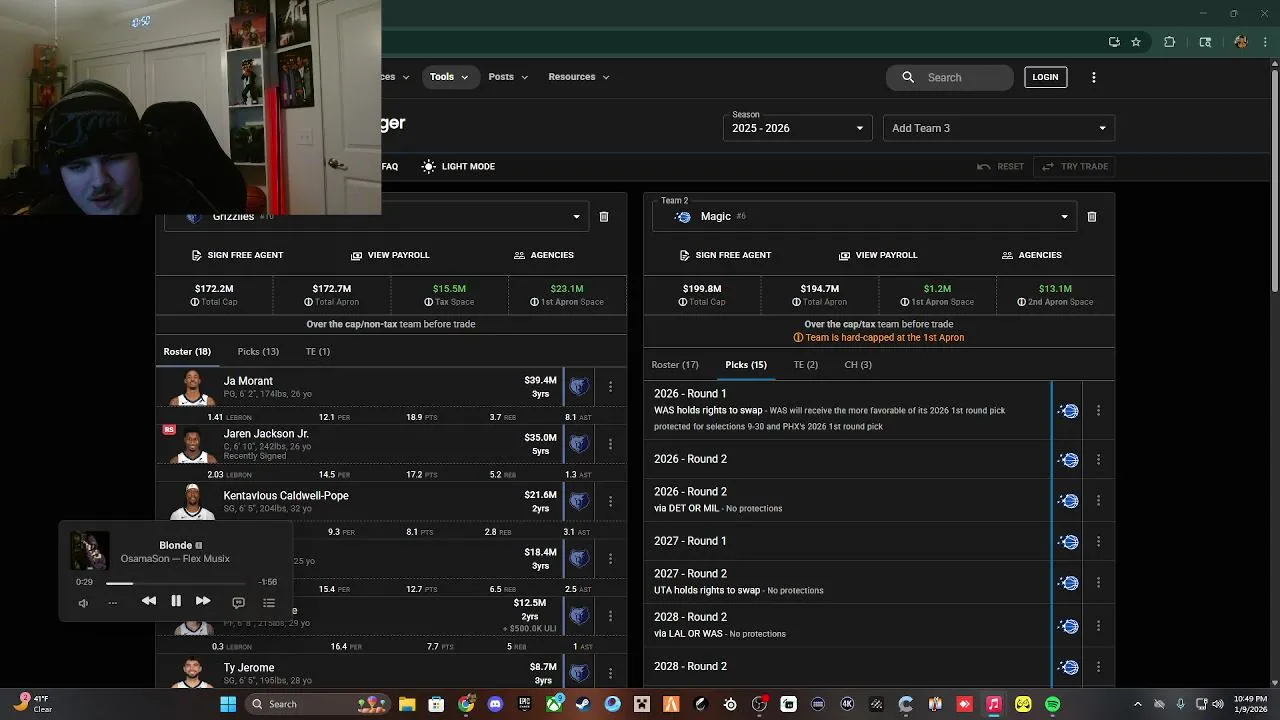
Task: Delete the Magic team with trash icon
Action: 1092,217
